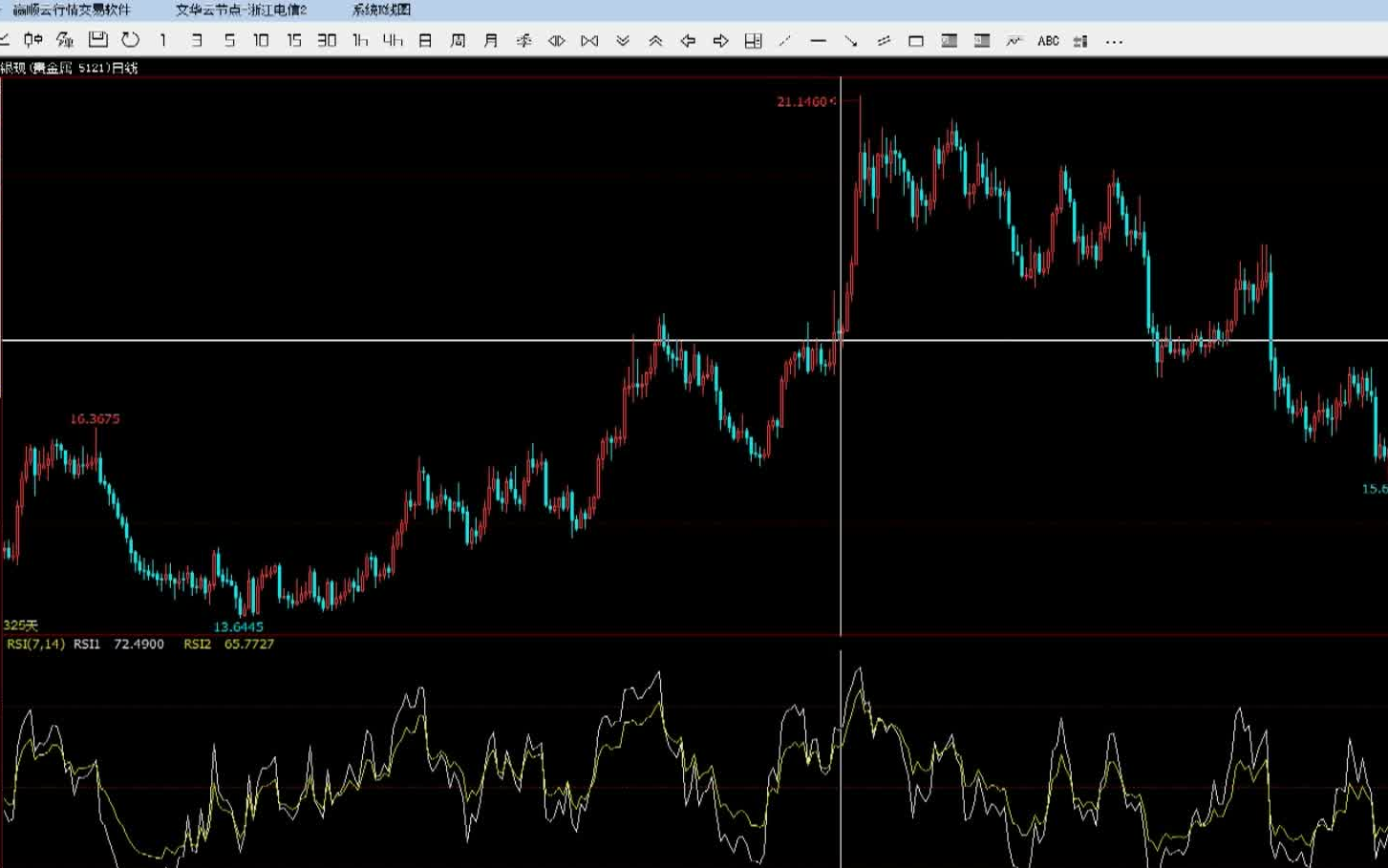
Task: Select the wave line drawing tool
Action: [1014, 41]
